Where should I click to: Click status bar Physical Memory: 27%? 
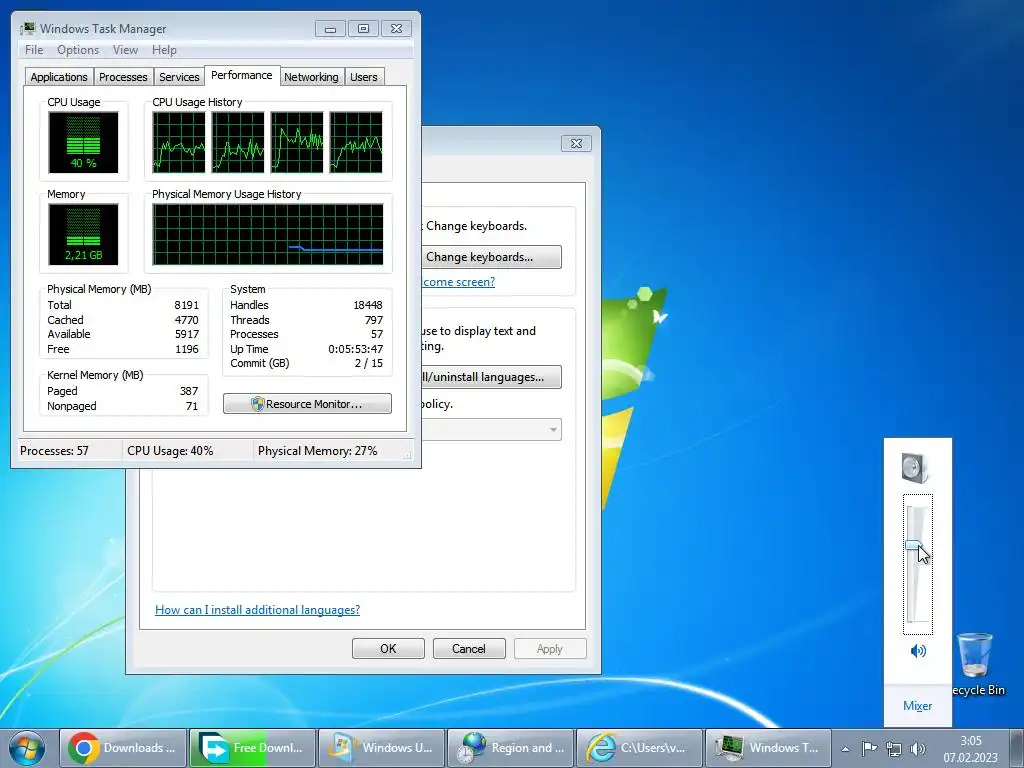(317, 451)
